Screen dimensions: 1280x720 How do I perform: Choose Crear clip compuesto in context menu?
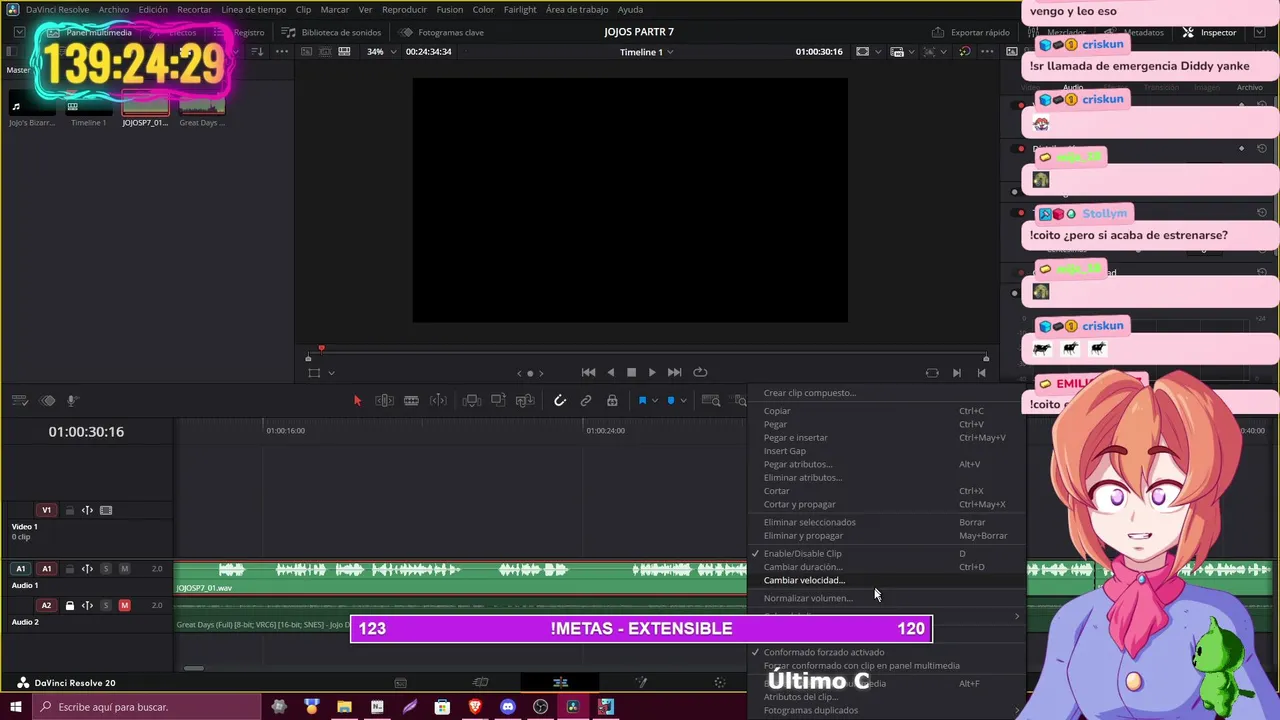point(886,393)
